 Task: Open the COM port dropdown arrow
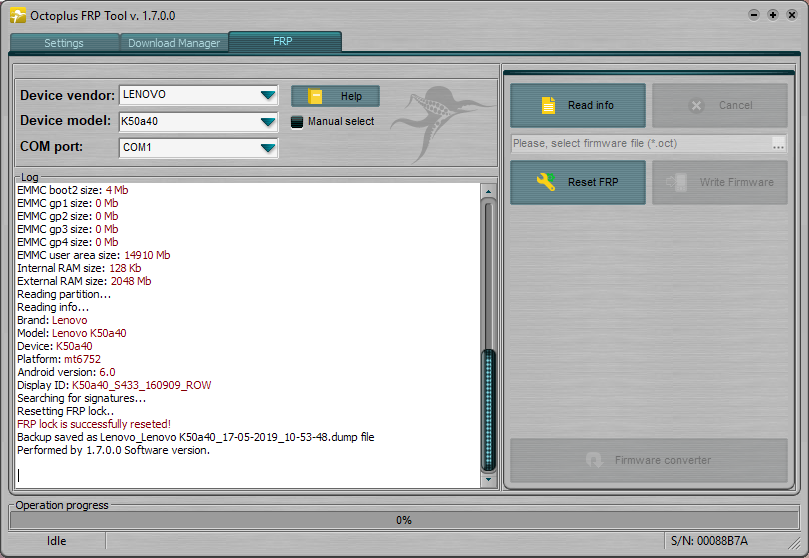[268, 148]
